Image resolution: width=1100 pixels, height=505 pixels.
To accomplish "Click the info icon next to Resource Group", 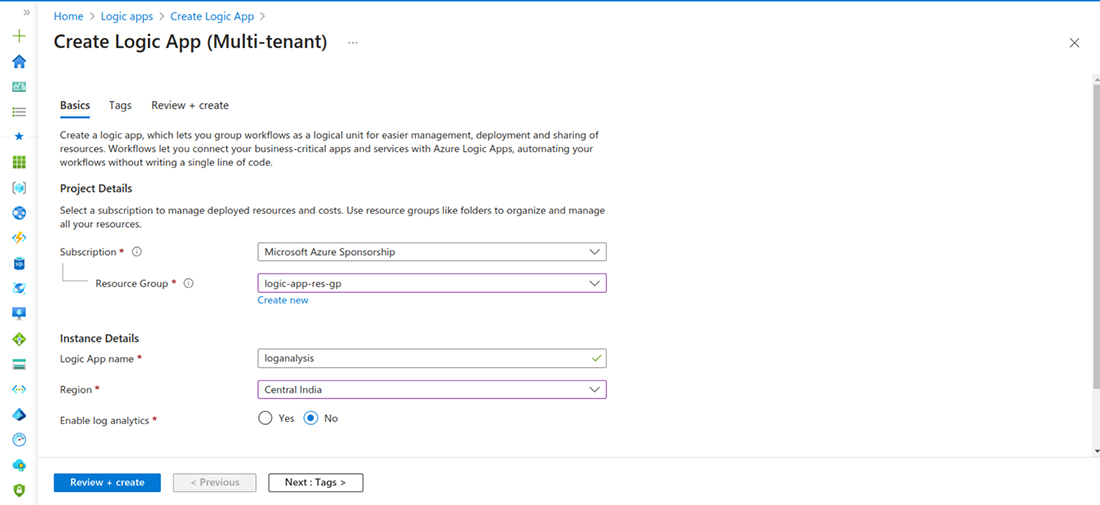I will coord(188,283).
